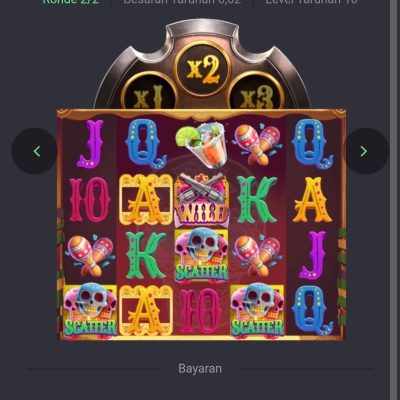
Task: Click the maracas symbol in the first reel
Action: point(90,256)
